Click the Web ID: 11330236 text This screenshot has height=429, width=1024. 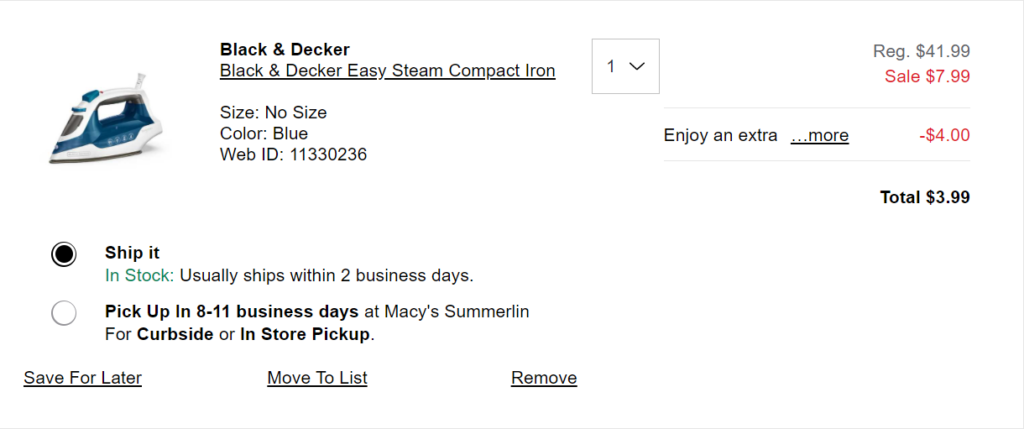tap(294, 154)
